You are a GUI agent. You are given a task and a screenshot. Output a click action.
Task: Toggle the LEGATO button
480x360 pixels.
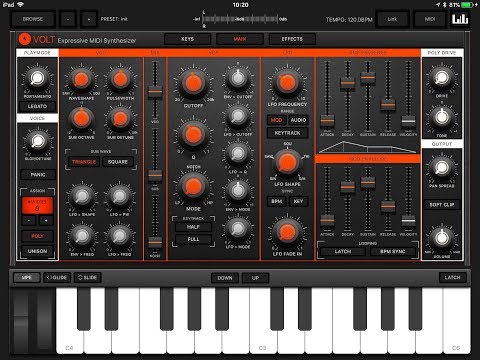[x=37, y=106]
